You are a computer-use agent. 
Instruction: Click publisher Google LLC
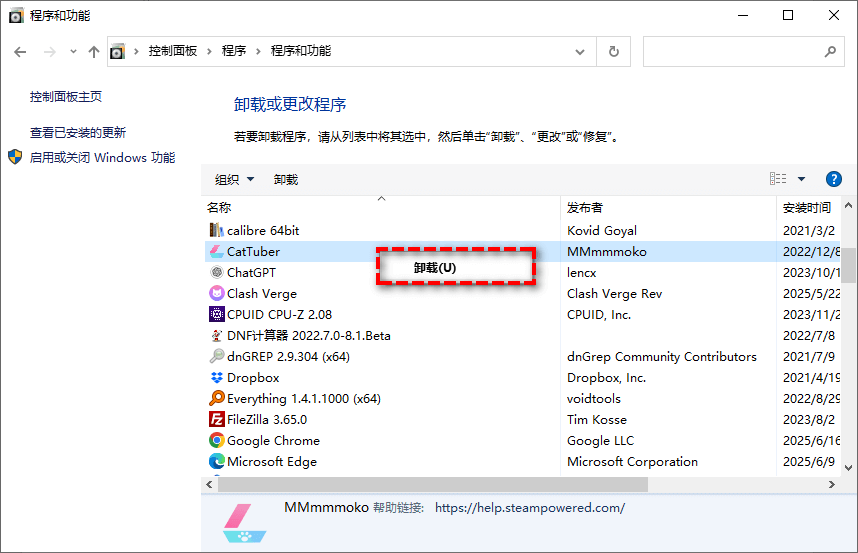(x=600, y=441)
